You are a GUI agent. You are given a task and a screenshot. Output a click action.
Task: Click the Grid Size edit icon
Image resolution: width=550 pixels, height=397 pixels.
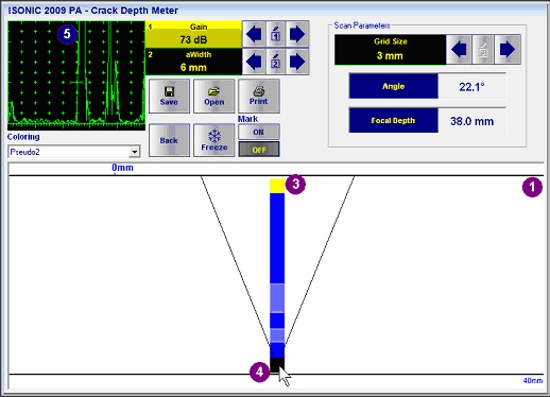[x=483, y=49]
